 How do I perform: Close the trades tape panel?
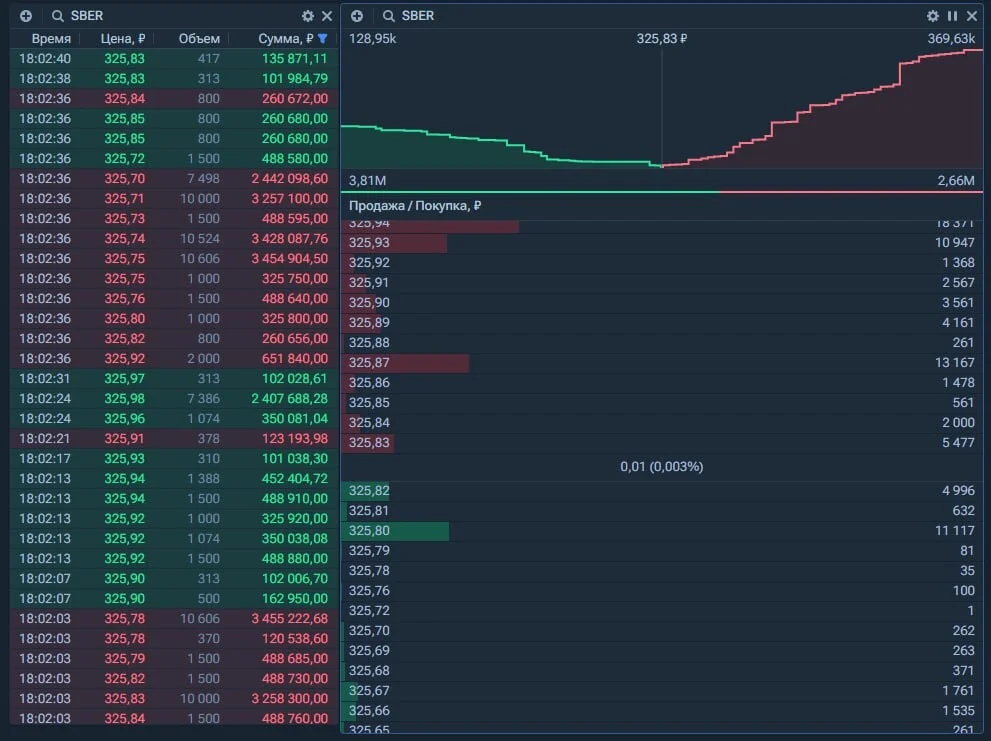tap(327, 16)
